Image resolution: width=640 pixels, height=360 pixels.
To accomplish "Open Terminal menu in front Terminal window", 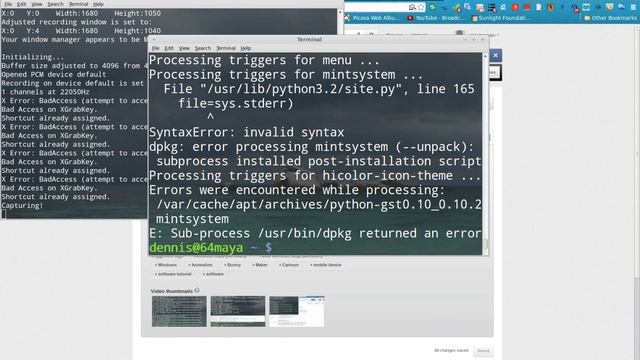I will click(x=226, y=48).
